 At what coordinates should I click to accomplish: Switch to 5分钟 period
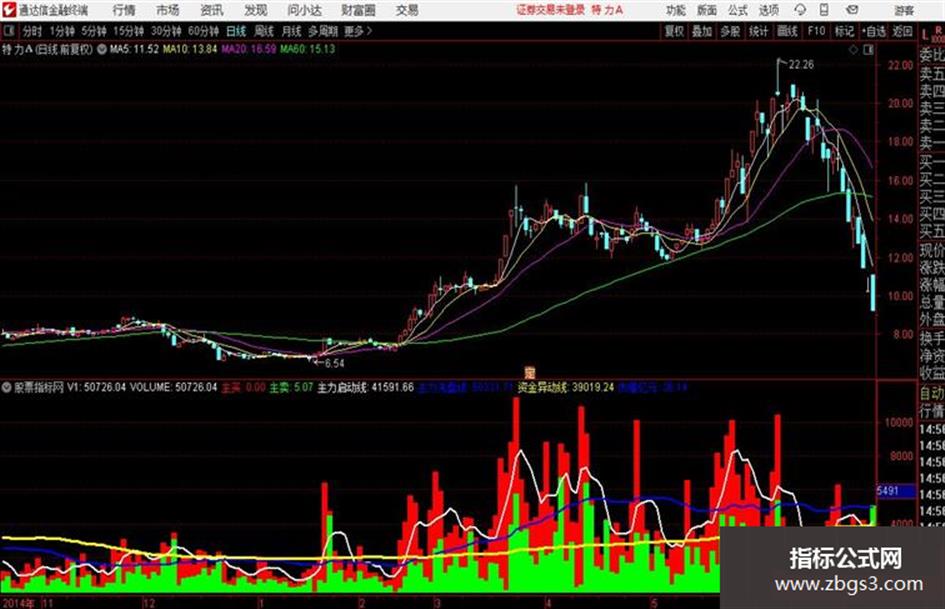coord(93,31)
